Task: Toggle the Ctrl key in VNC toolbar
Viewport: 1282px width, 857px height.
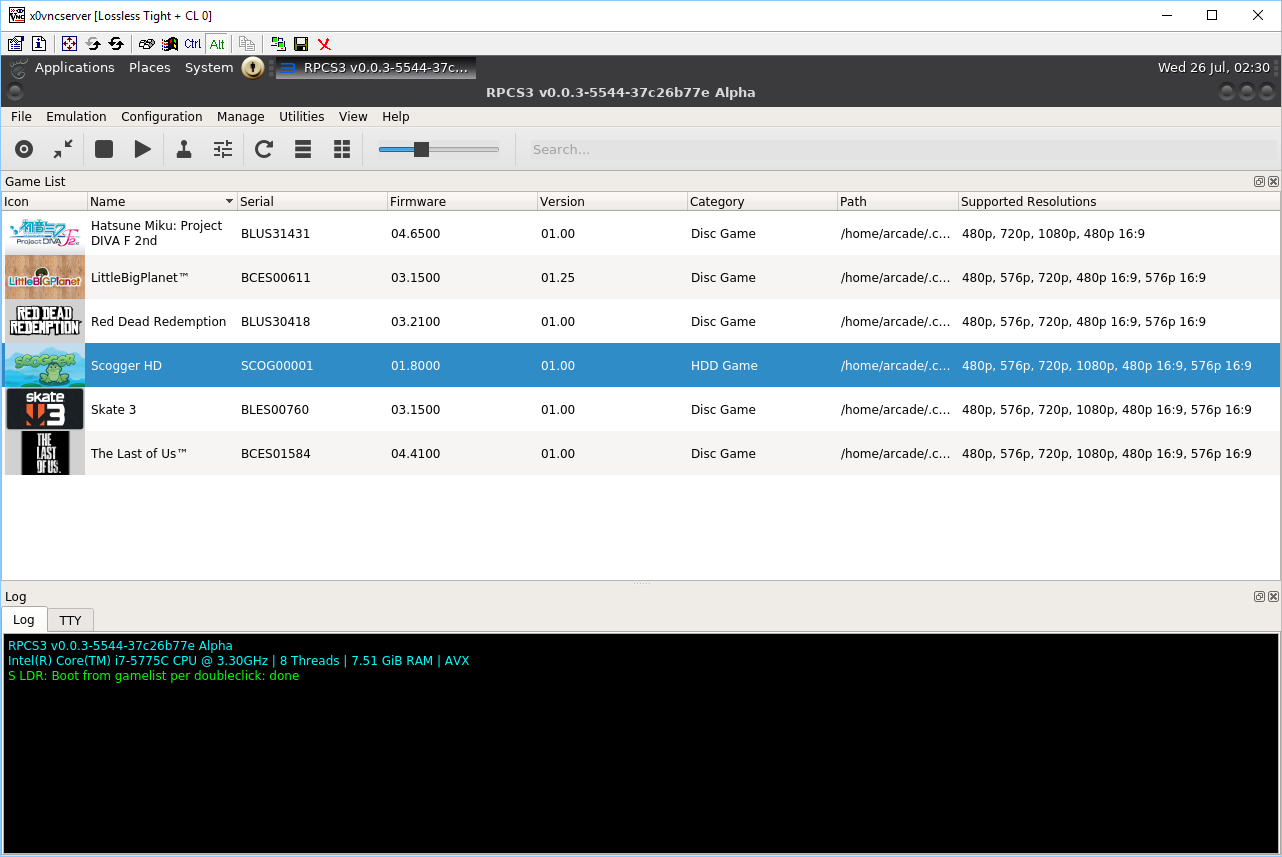Action: (x=193, y=44)
